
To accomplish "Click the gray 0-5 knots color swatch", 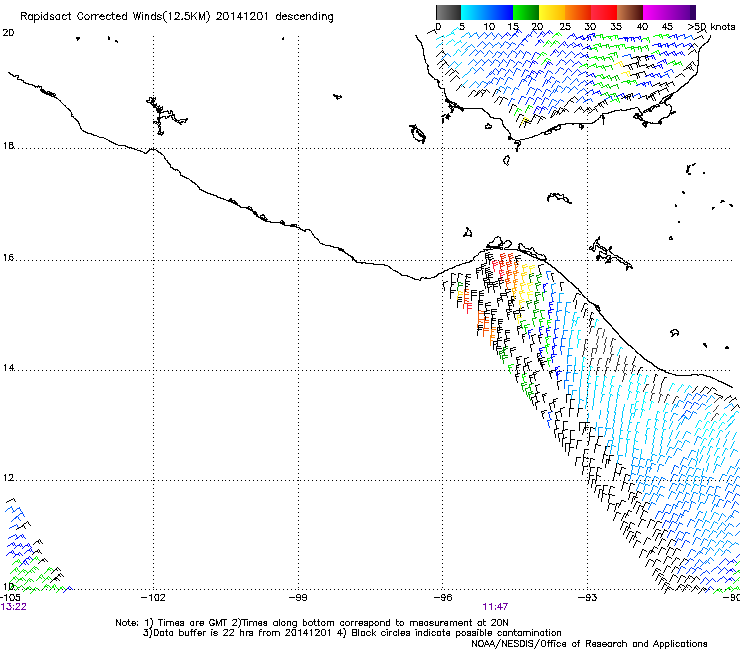I will (x=448, y=12).
